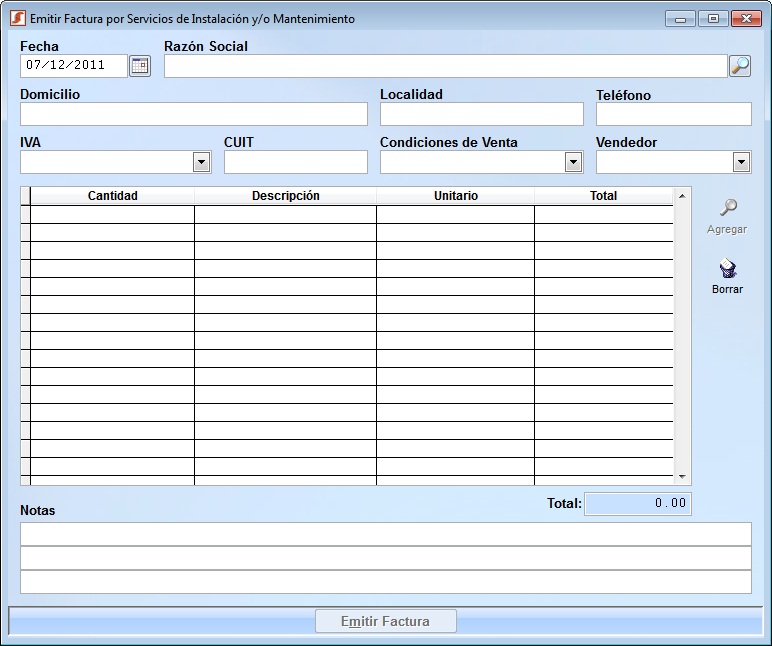Click the Borrar trash icon
Image resolution: width=772 pixels, height=646 pixels.
727,268
